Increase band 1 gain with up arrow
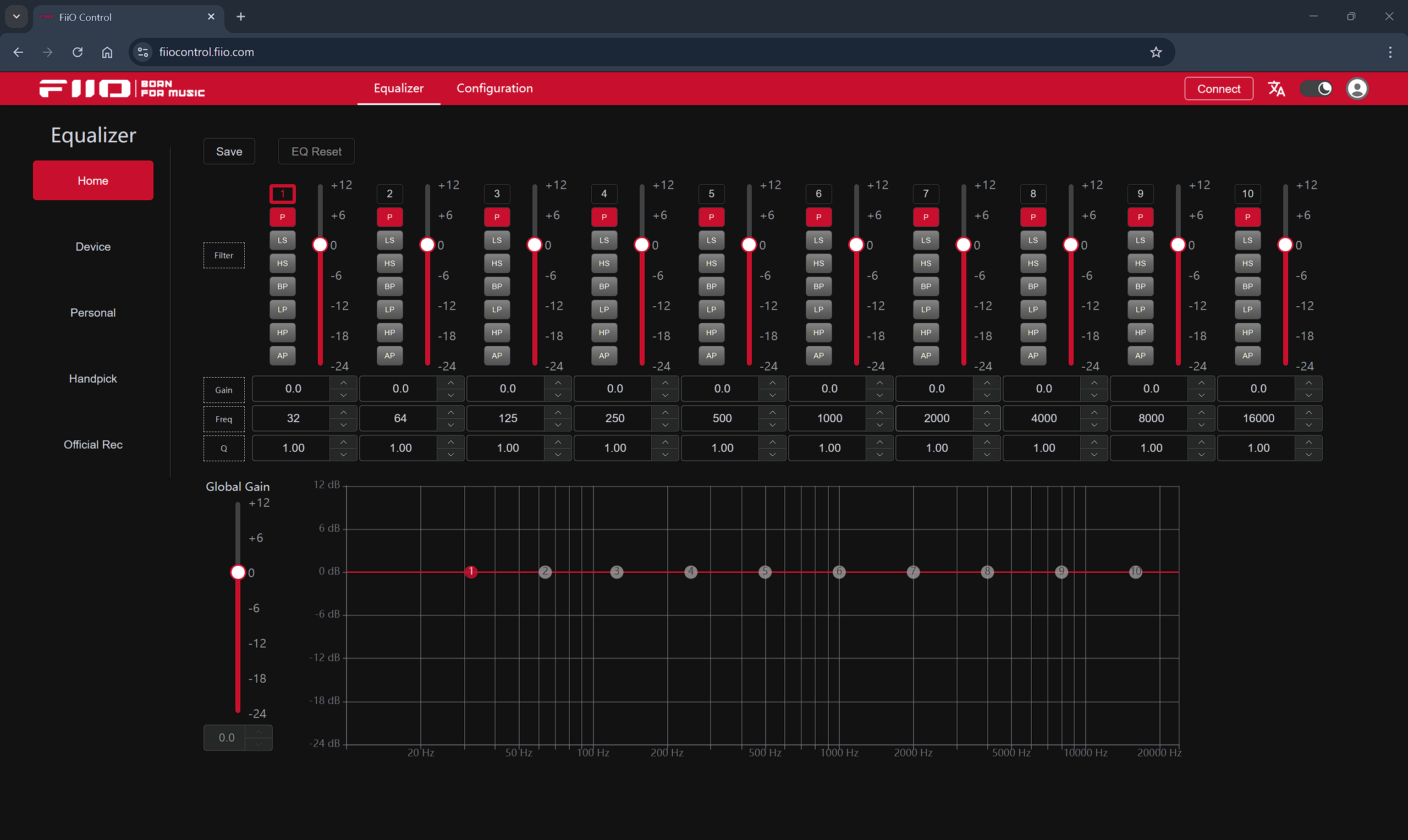Screen dimensions: 1408x840 pyautogui.click(x=344, y=383)
